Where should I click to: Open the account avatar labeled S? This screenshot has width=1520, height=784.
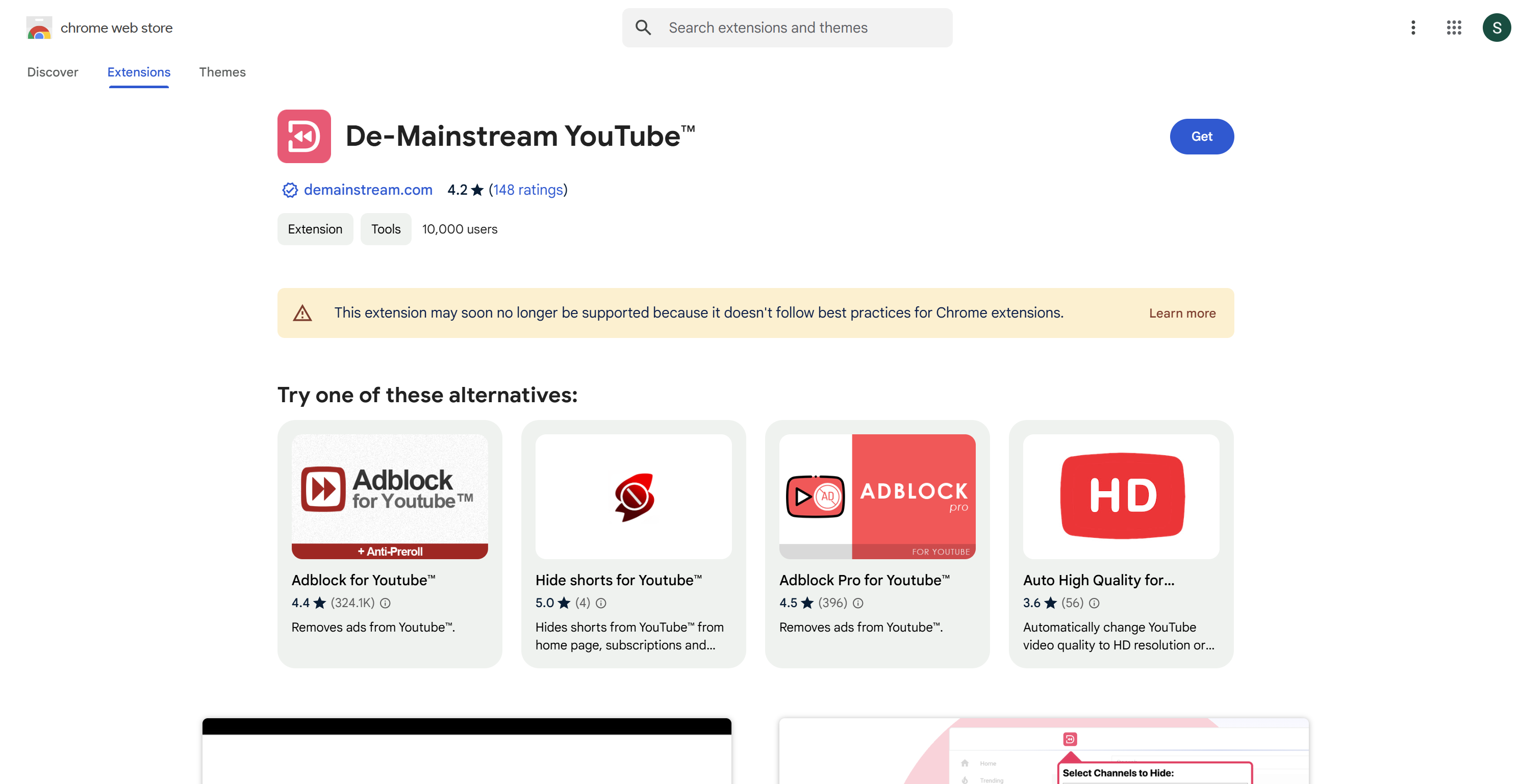point(1497,28)
